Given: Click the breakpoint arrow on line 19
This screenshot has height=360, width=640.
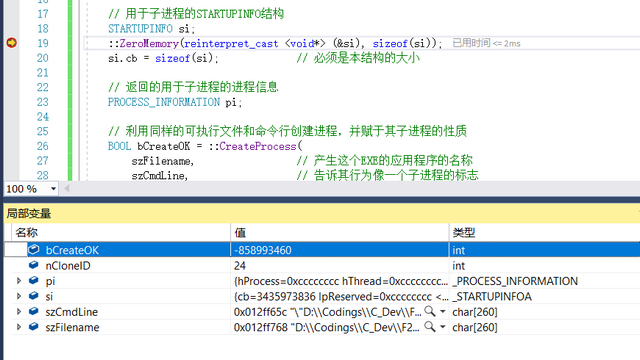Looking at the screenshot, I should point(11,42).
